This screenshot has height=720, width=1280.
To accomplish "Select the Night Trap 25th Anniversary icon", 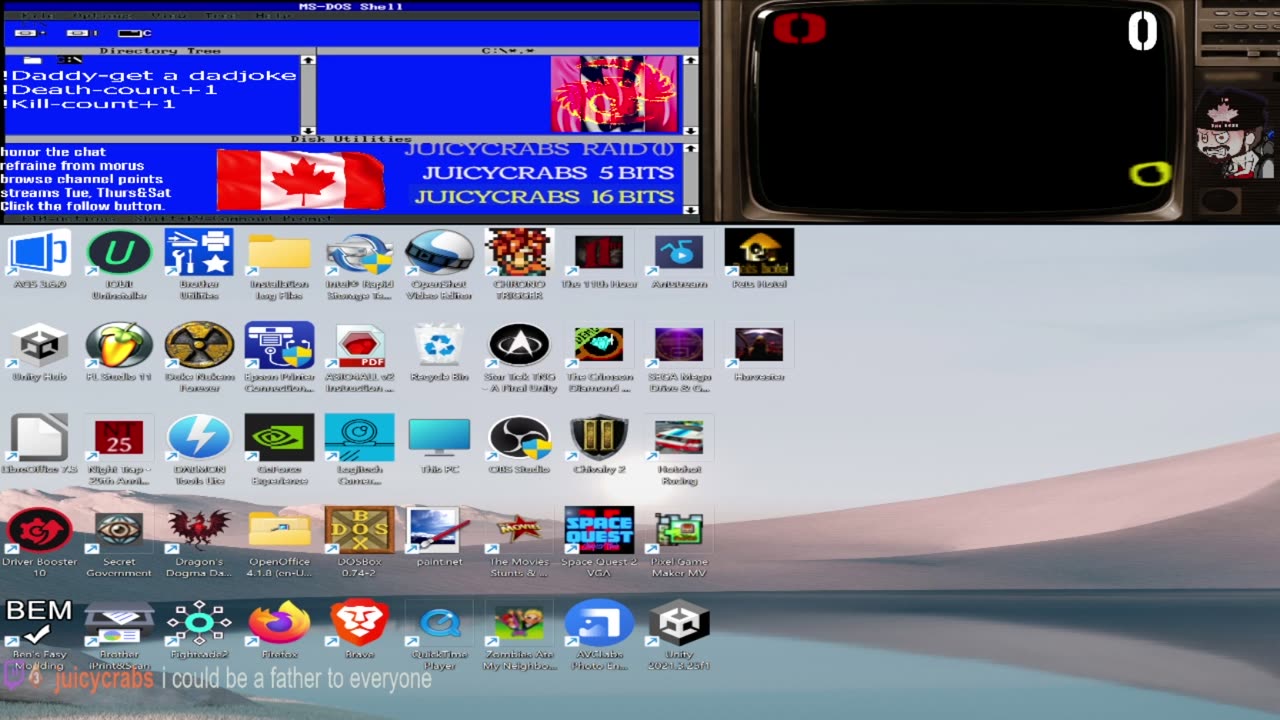I will pyautogui.click(x=119, y=449).
